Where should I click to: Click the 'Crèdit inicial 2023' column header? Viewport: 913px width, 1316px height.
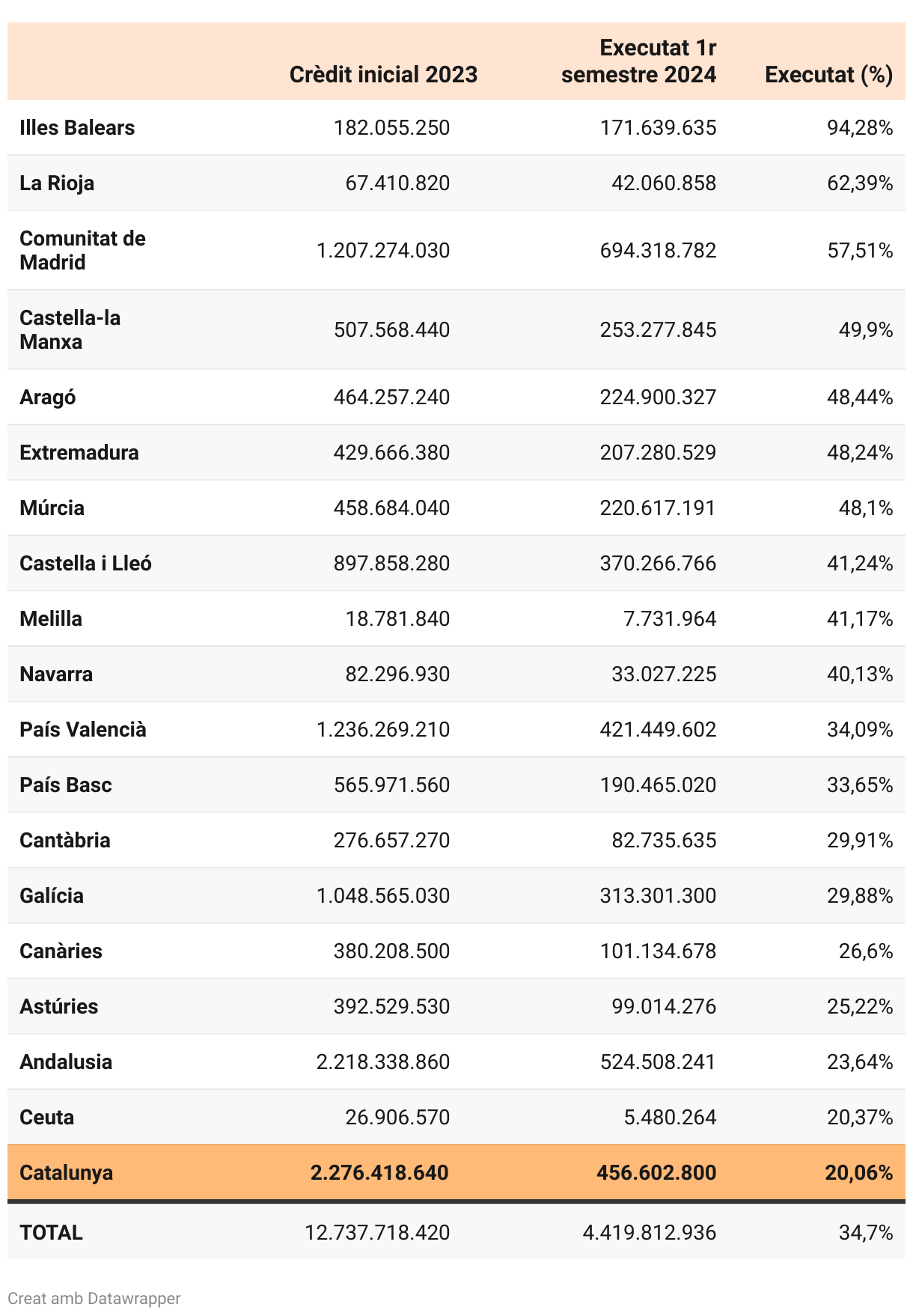pos(383,75)
